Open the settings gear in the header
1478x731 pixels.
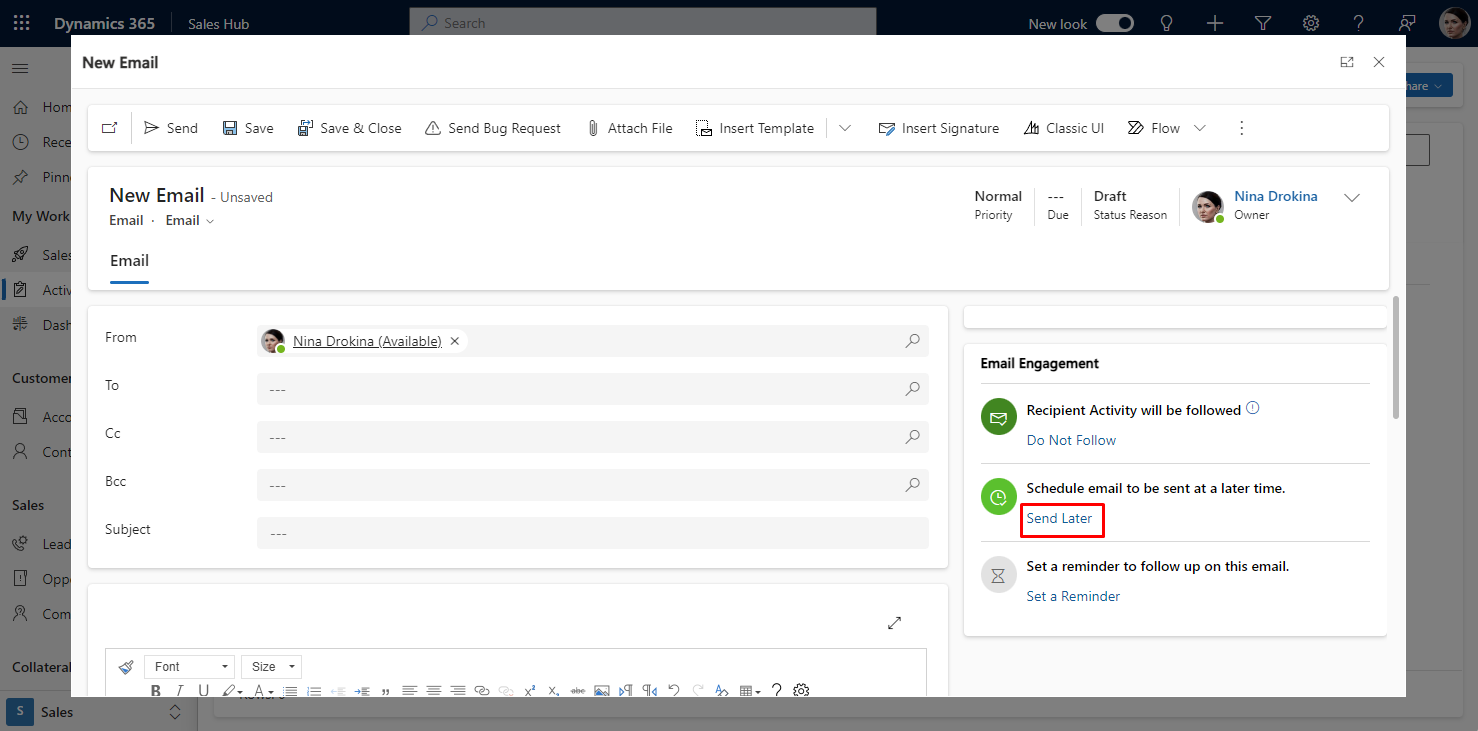(x=1311, y=23)
